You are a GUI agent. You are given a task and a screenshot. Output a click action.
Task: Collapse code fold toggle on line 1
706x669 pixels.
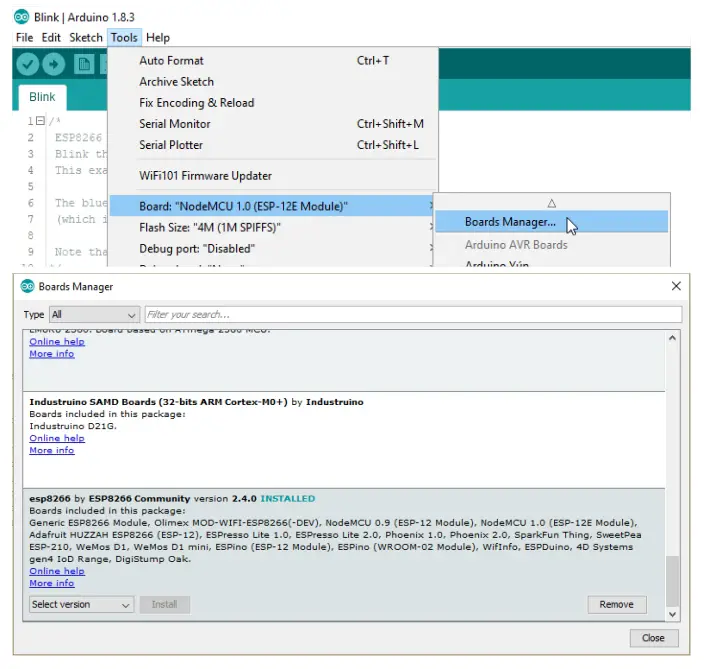pos(41,121)
